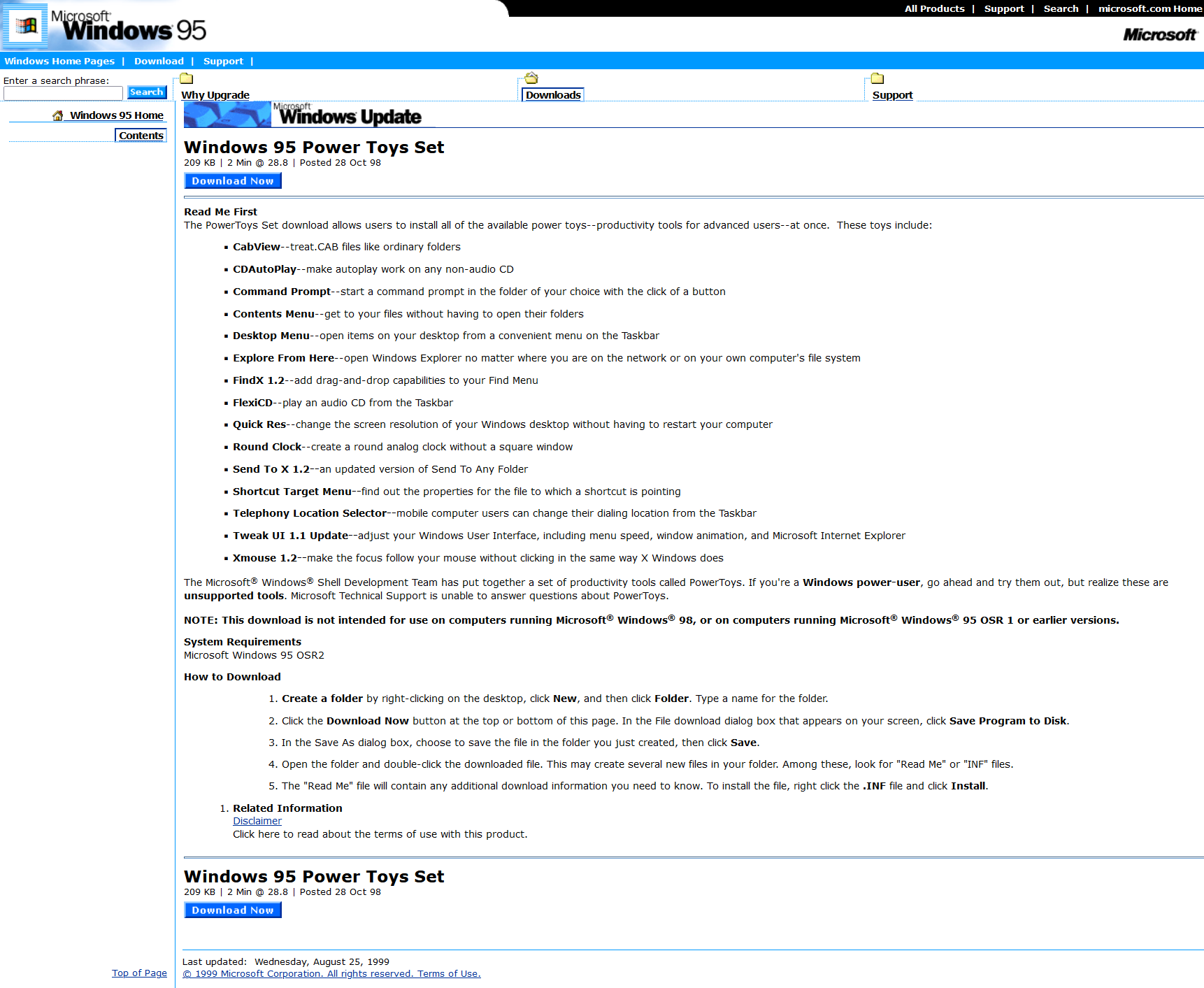Click the folder icon above Why Upgrade
Screen dimensions: 1204x988
point(187,78)
